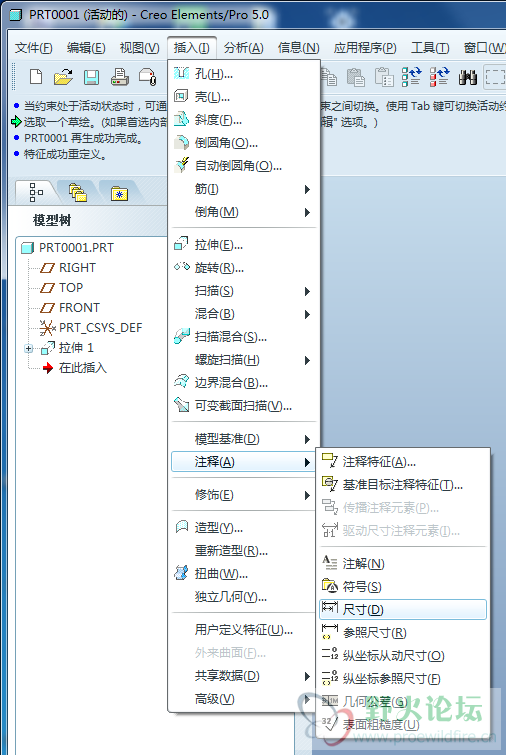Choose 造型(Y) Style menu entry

244,528
